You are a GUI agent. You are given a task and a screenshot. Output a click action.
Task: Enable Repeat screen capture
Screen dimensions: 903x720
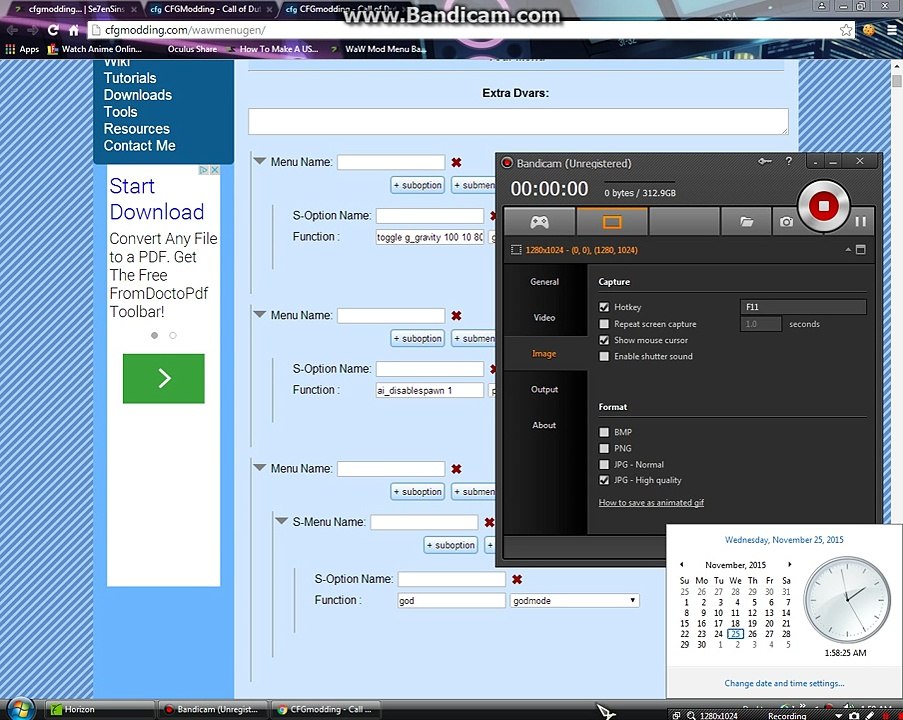(604, 324)
